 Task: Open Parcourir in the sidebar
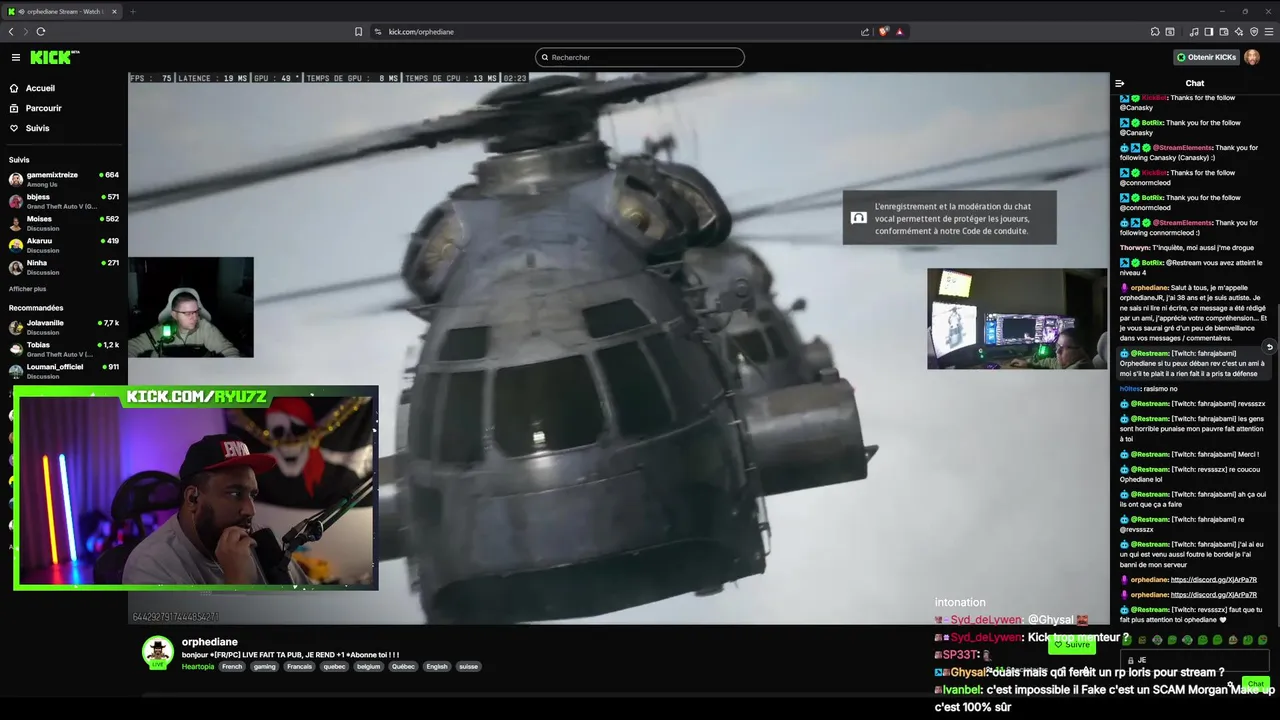tap(43, 108)
